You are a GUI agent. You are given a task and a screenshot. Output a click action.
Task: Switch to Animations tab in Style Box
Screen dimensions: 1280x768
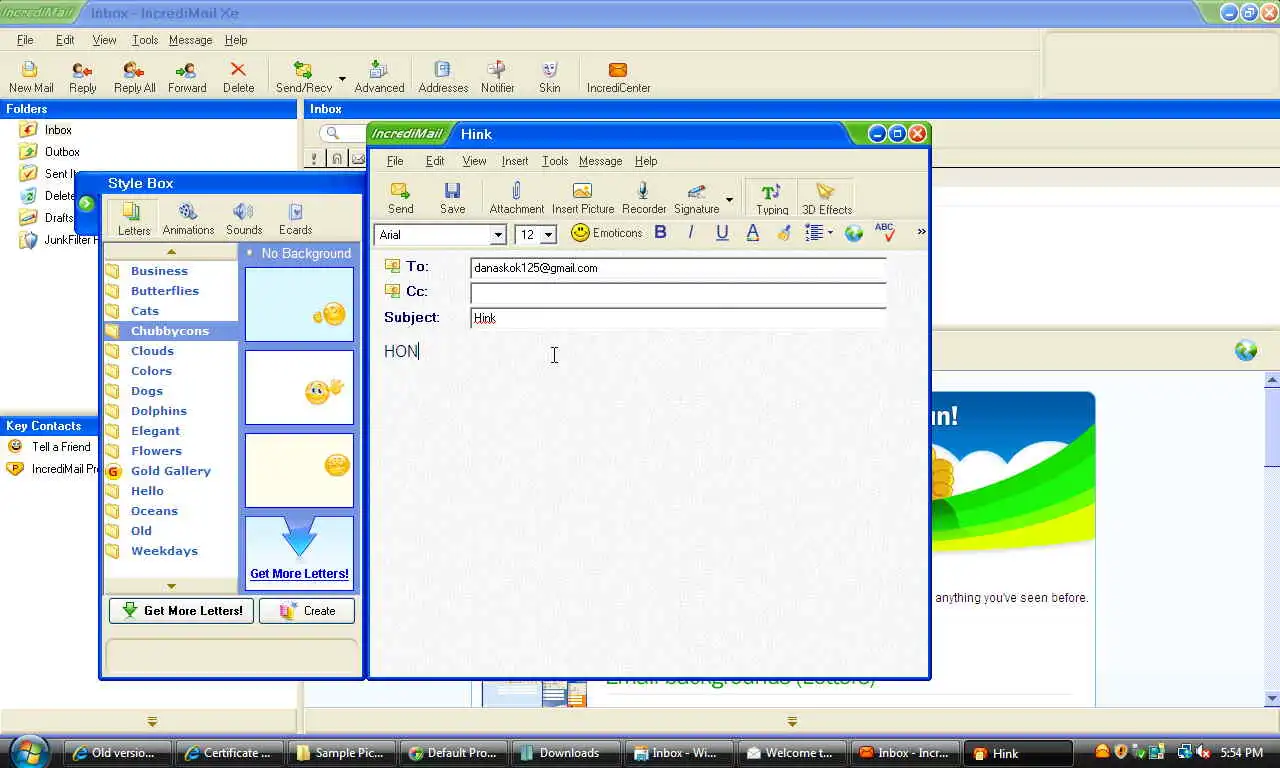(x=188, y=219)
